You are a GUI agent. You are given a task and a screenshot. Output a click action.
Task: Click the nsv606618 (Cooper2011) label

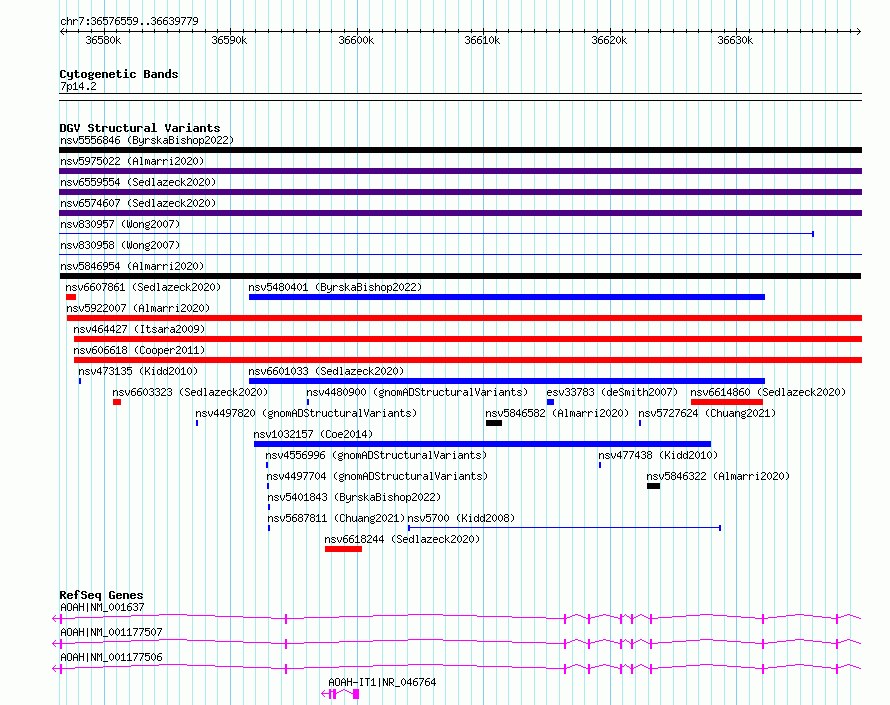(x=139, y=350)
